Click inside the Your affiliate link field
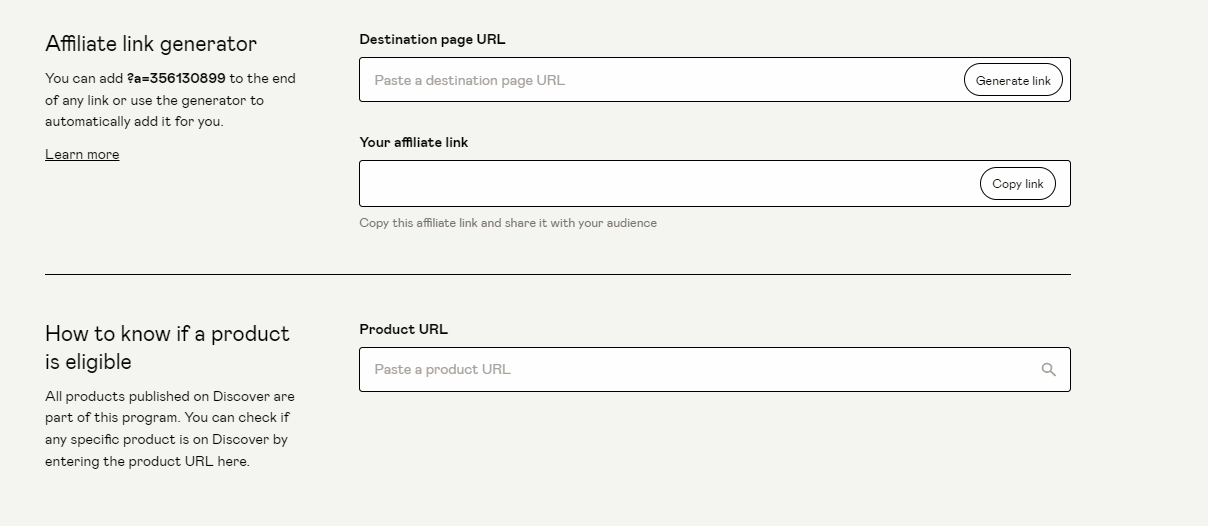Viewport: 1208px width, 526px height. 668,184
